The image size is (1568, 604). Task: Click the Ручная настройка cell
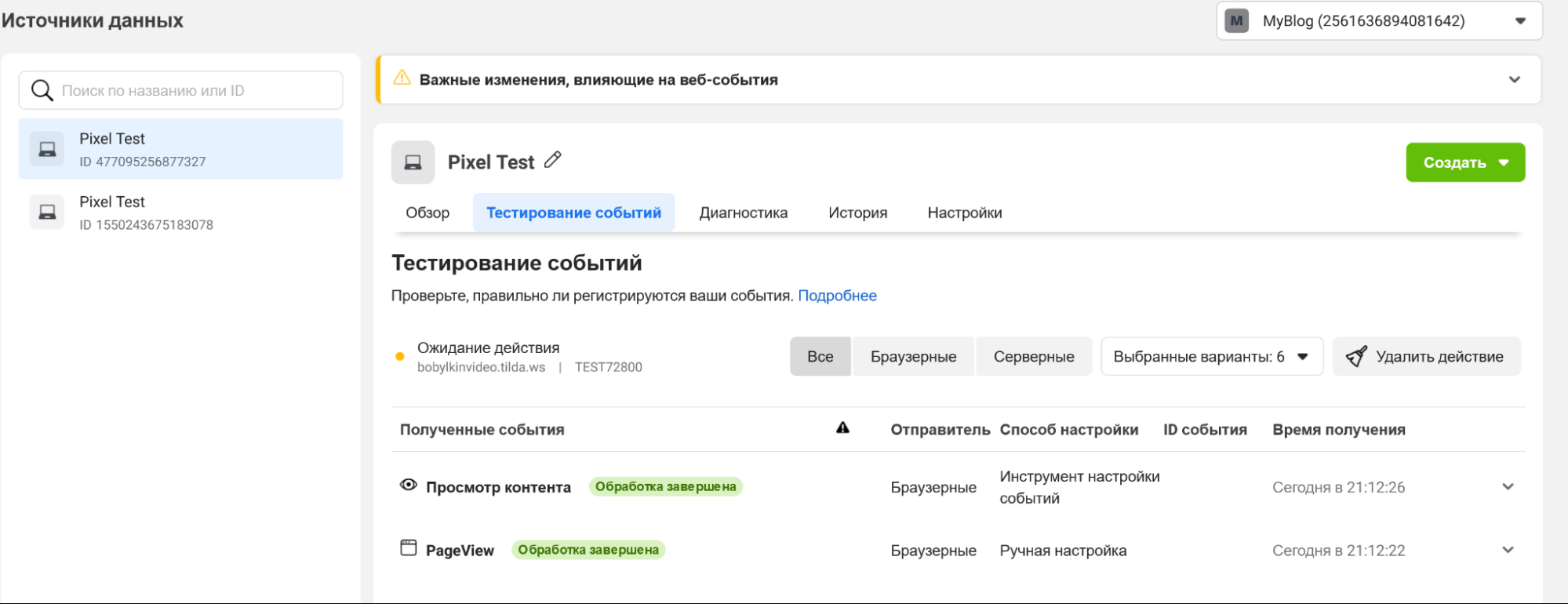coord(1063,551)
